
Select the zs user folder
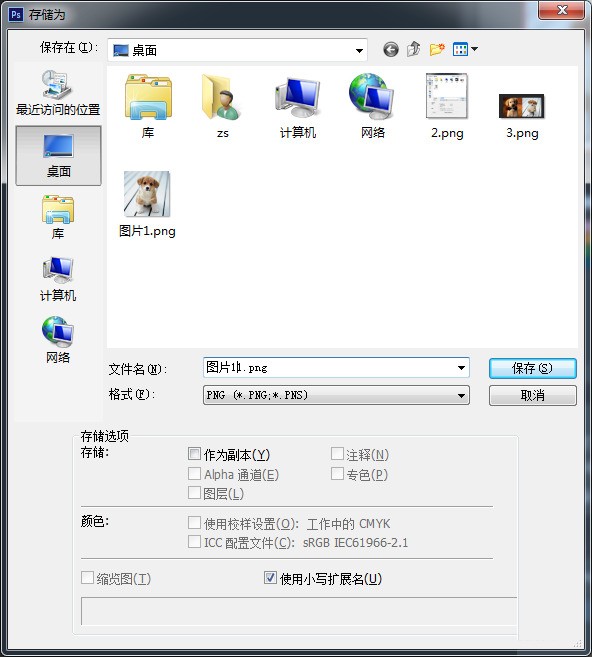point(222,106)
